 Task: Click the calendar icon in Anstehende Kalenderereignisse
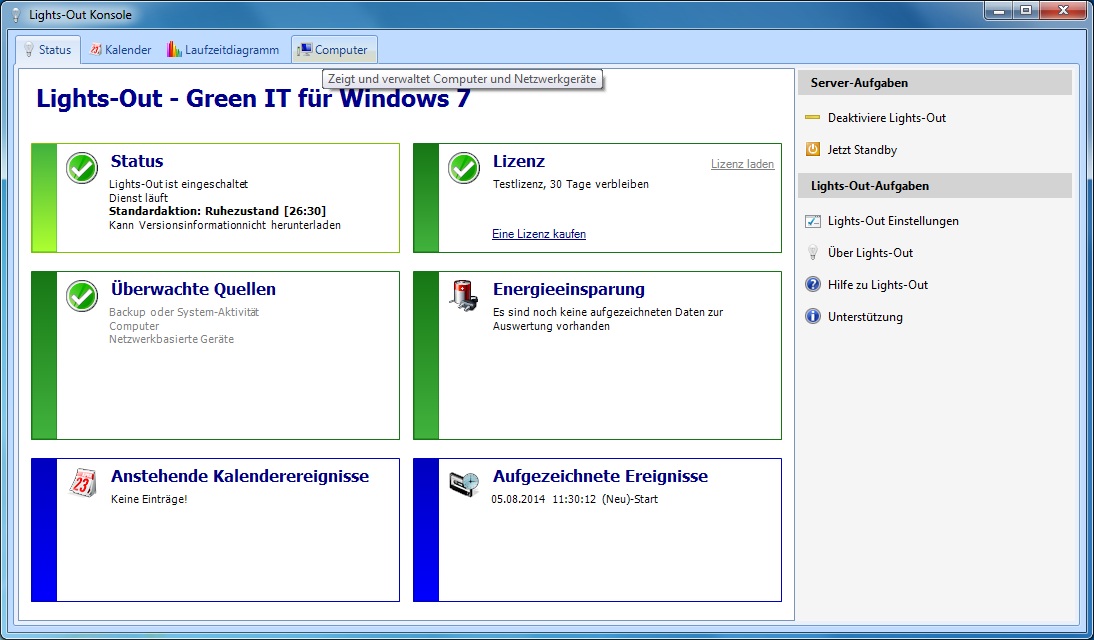83,483
